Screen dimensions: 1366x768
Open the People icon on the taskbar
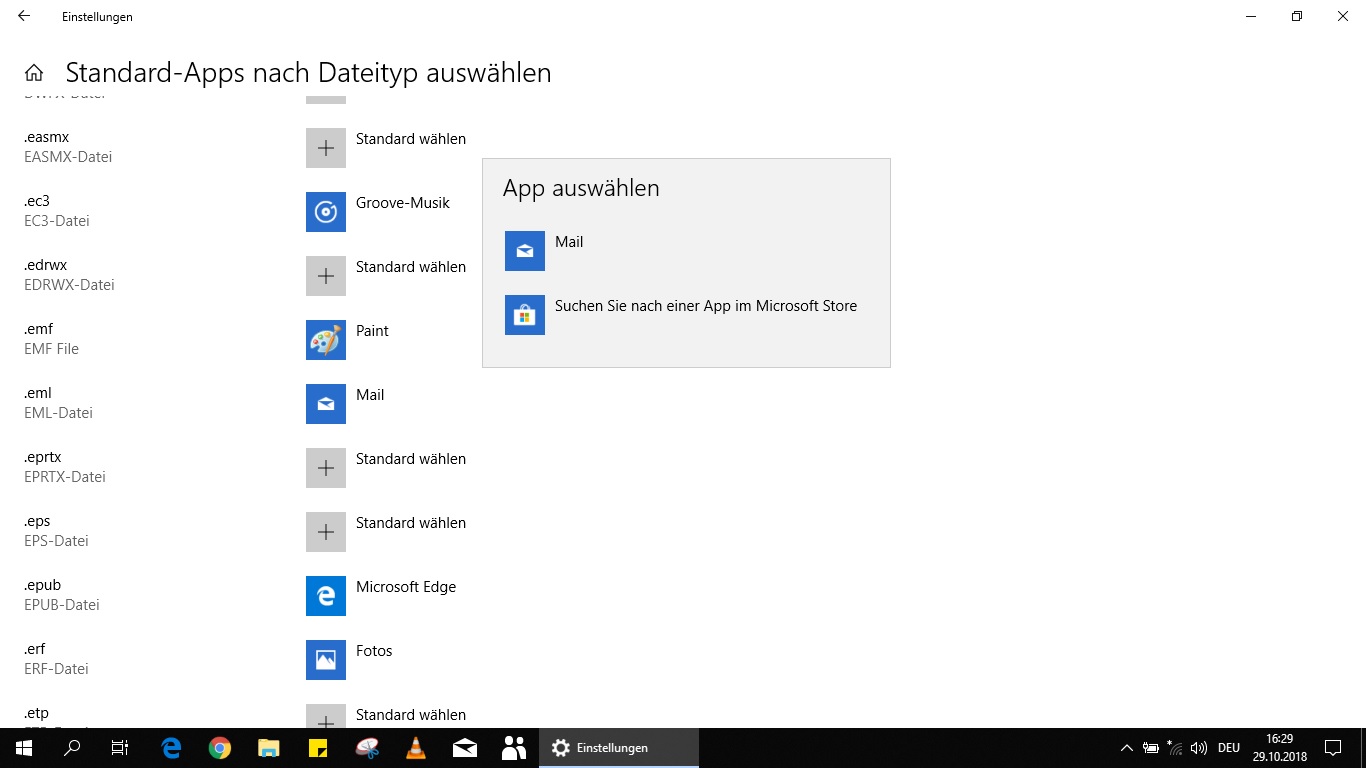[x=514, y=748]
